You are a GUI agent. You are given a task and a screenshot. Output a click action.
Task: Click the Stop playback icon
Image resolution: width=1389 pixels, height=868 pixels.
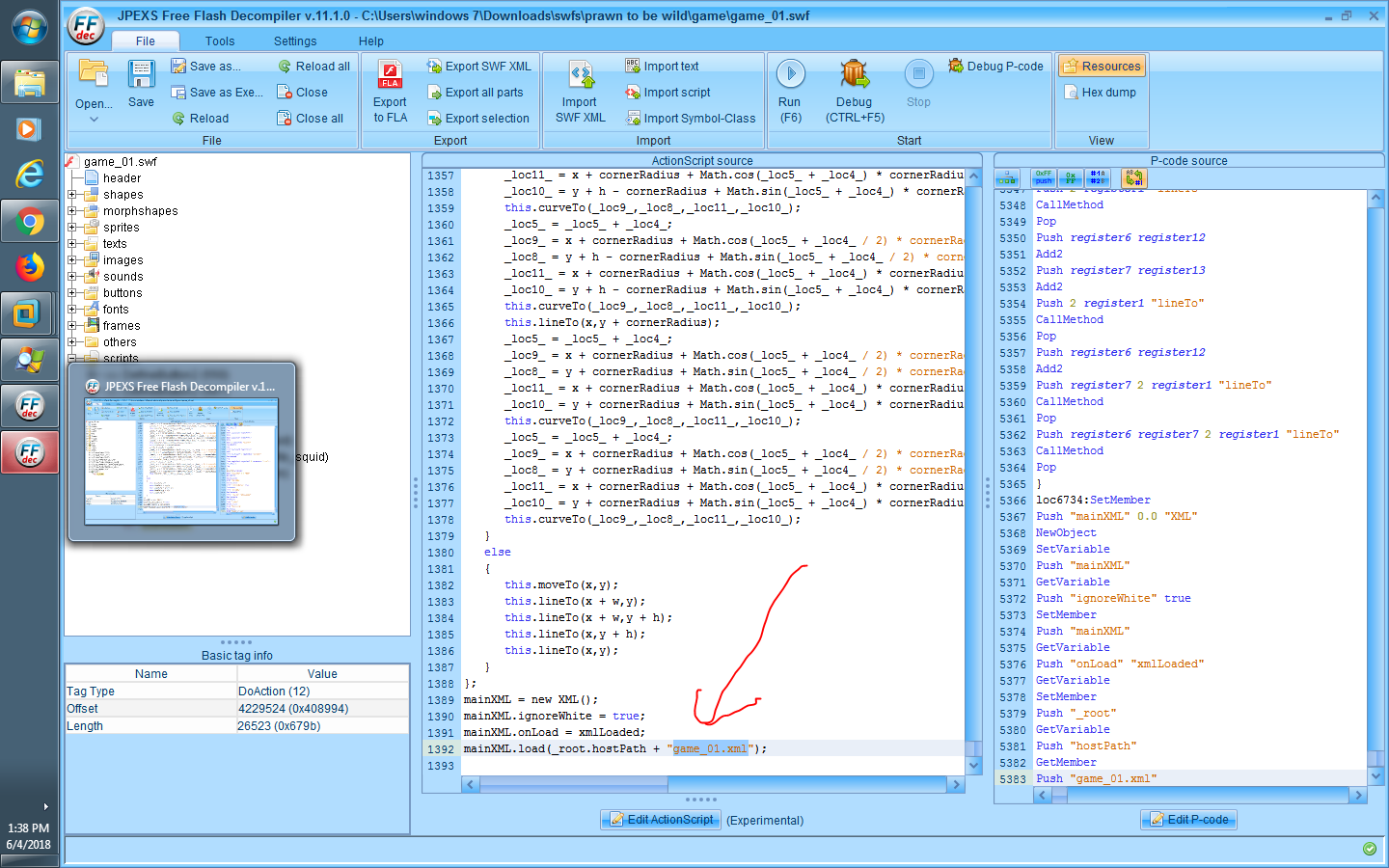(x=918, y=74)
